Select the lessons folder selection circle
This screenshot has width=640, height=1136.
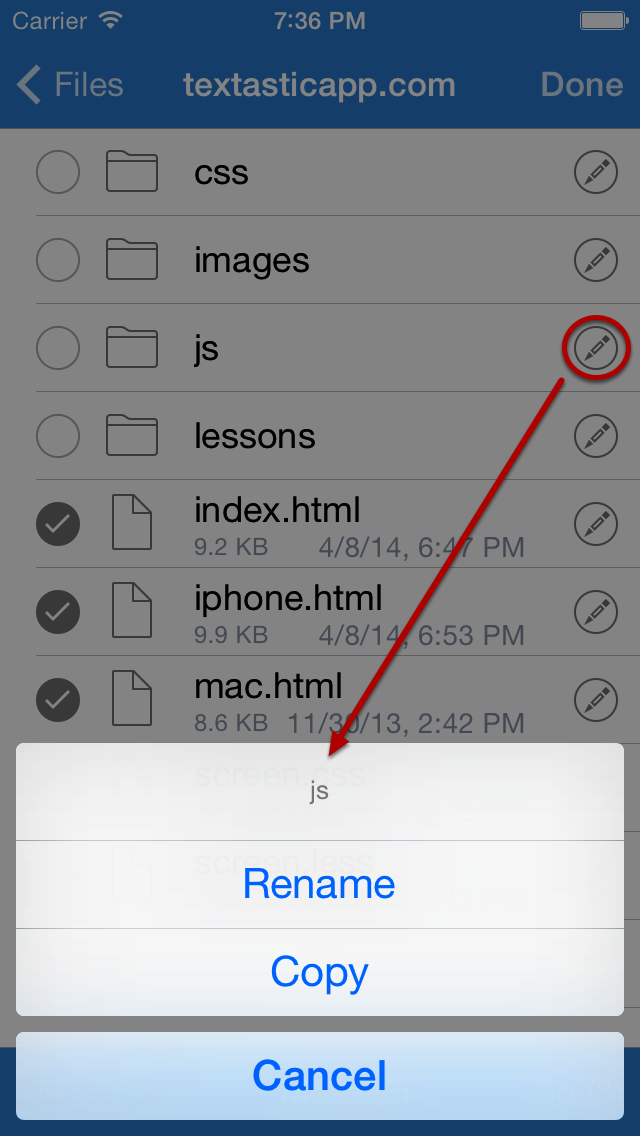58,436
